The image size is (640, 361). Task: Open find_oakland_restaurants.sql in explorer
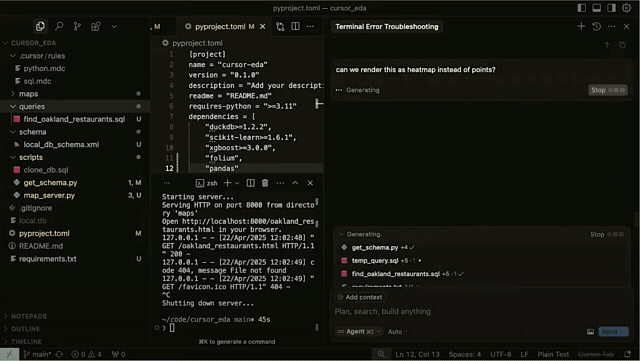tap(74, 119)
